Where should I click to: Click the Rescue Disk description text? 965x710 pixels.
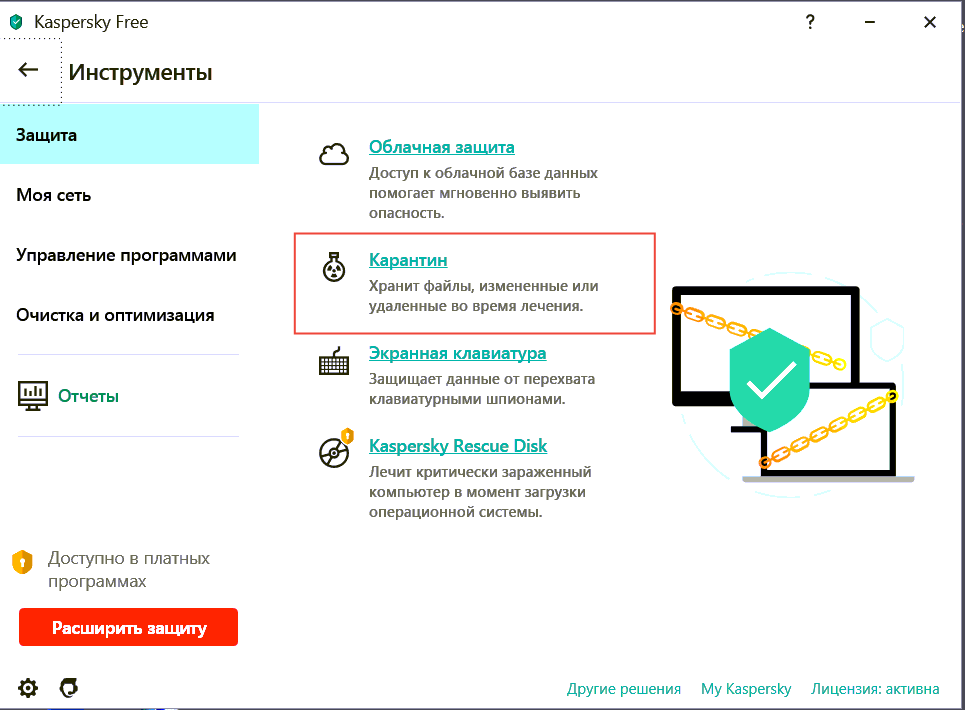(480, 492)
